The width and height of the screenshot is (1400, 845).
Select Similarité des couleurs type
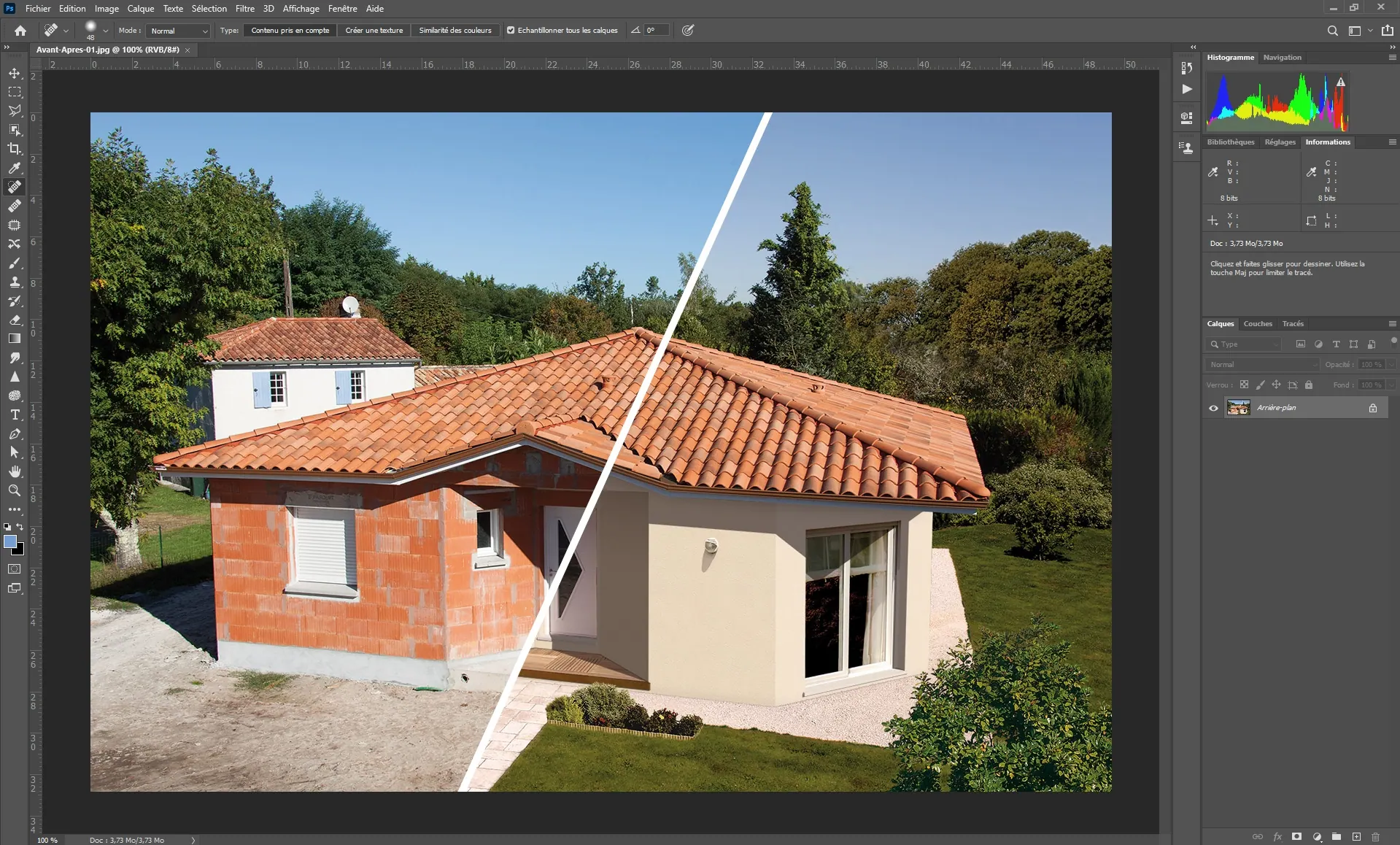pos(455,31)
